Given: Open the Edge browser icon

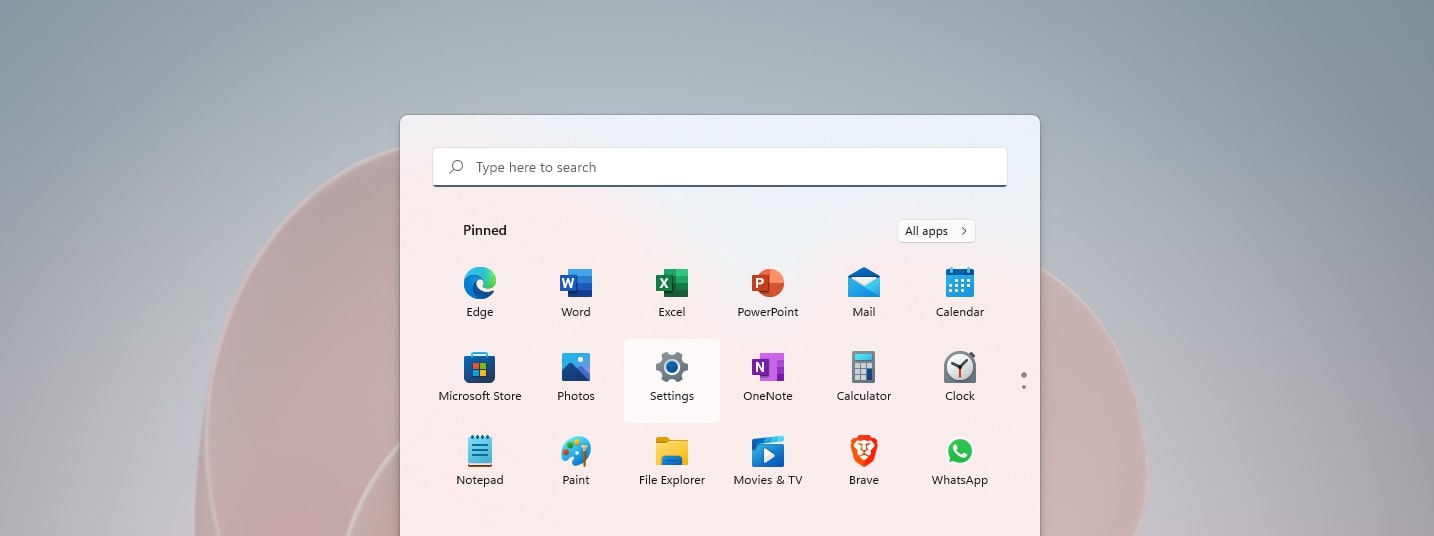Looking at the screenshot, I should pos(480,284).
